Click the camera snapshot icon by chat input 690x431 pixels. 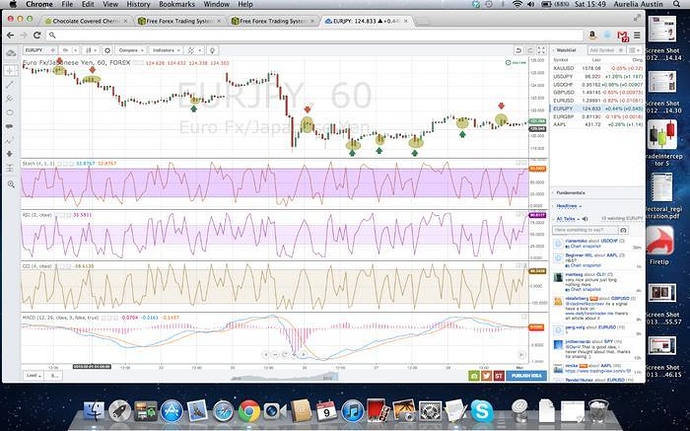tap(623, 230)
